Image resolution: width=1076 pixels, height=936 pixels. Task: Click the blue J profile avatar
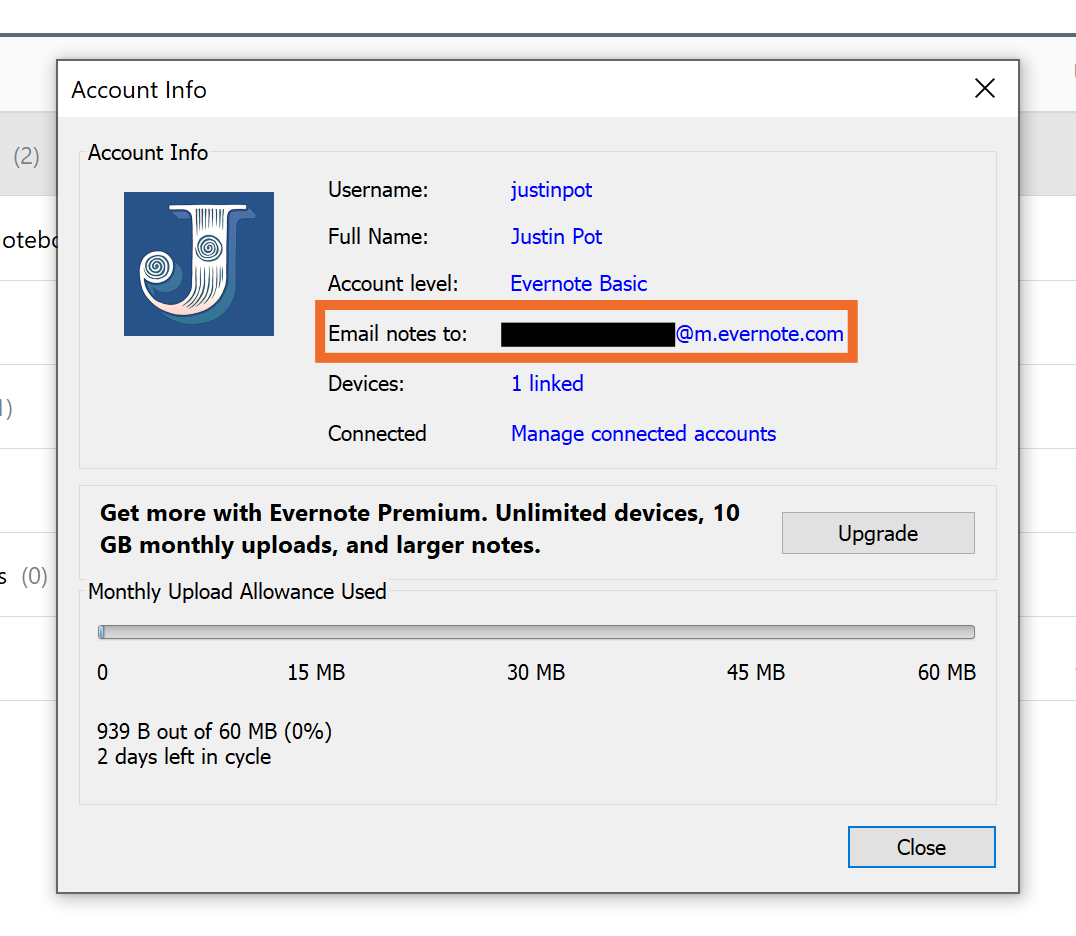pyautogui.click(x=198, y=264)
